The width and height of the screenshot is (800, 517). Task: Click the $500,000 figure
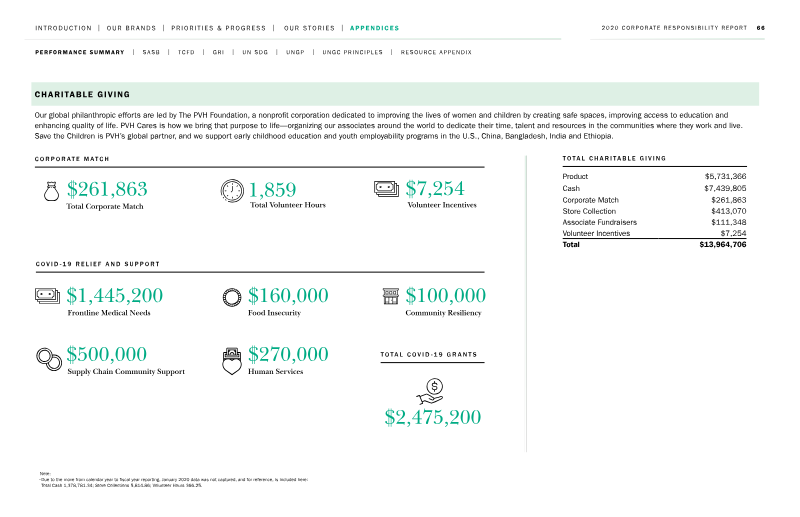click(107, 354)
